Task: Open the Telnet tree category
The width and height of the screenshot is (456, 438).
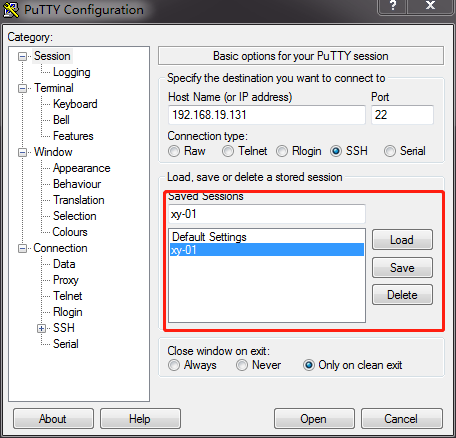Action: [x=68, y=296]
